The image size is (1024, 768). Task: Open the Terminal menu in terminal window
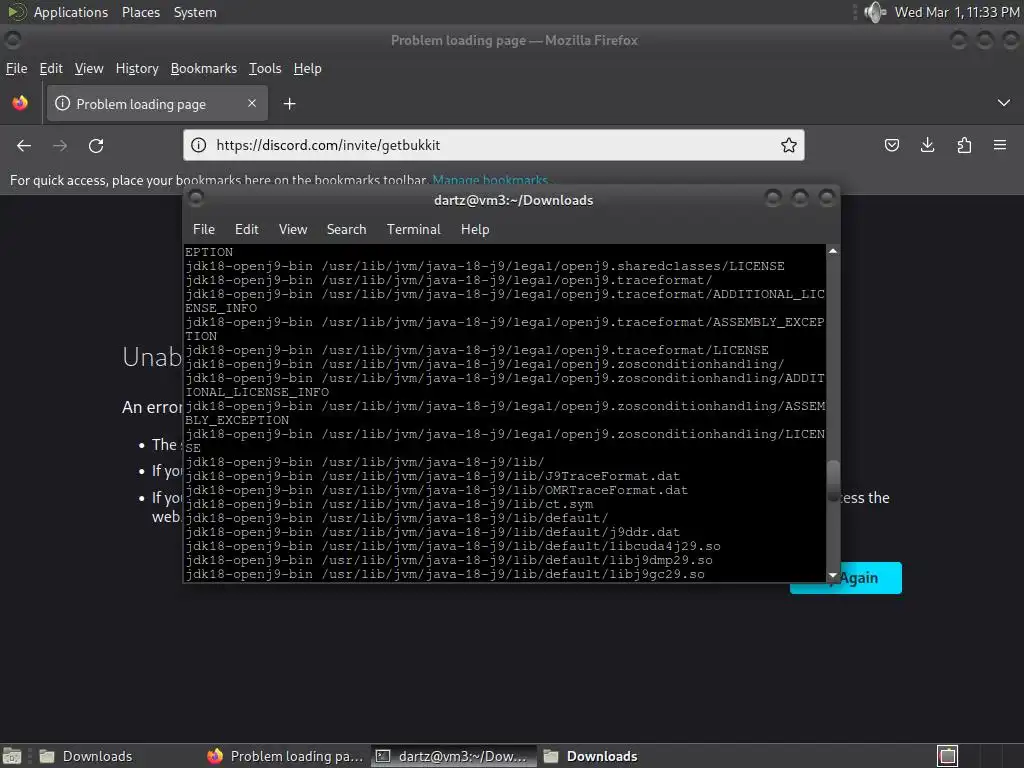point(413,229)
